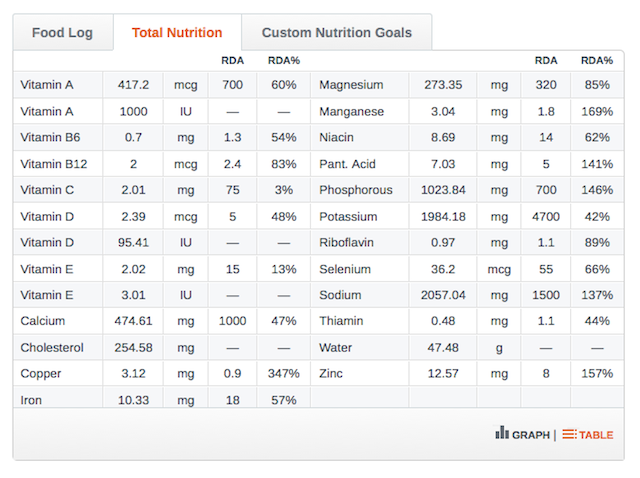This screenshot has width=640, height=478.
Task: Click the TABLE list icon
Action: tap(569, 434)
